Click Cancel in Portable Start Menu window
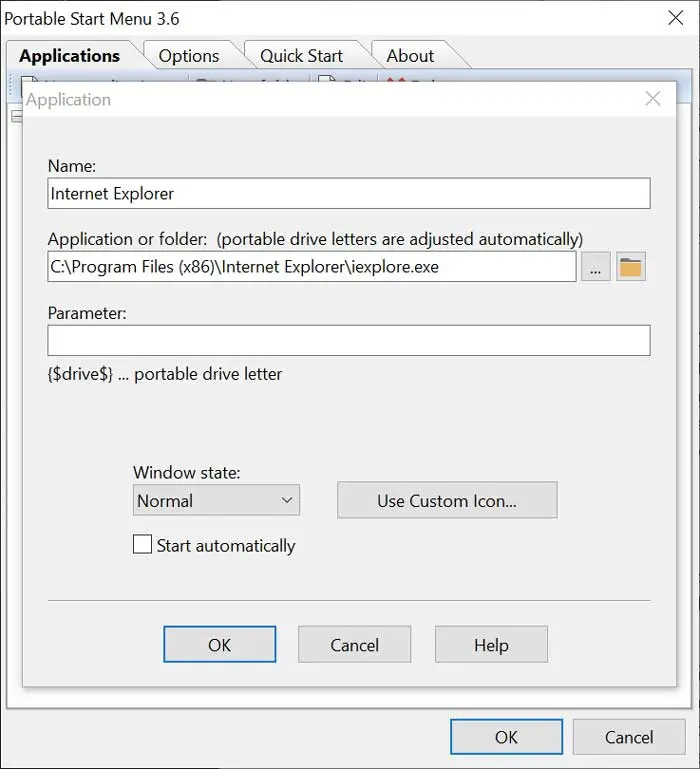Viewport: 700px width, 769px height. (x=629, y=737)
